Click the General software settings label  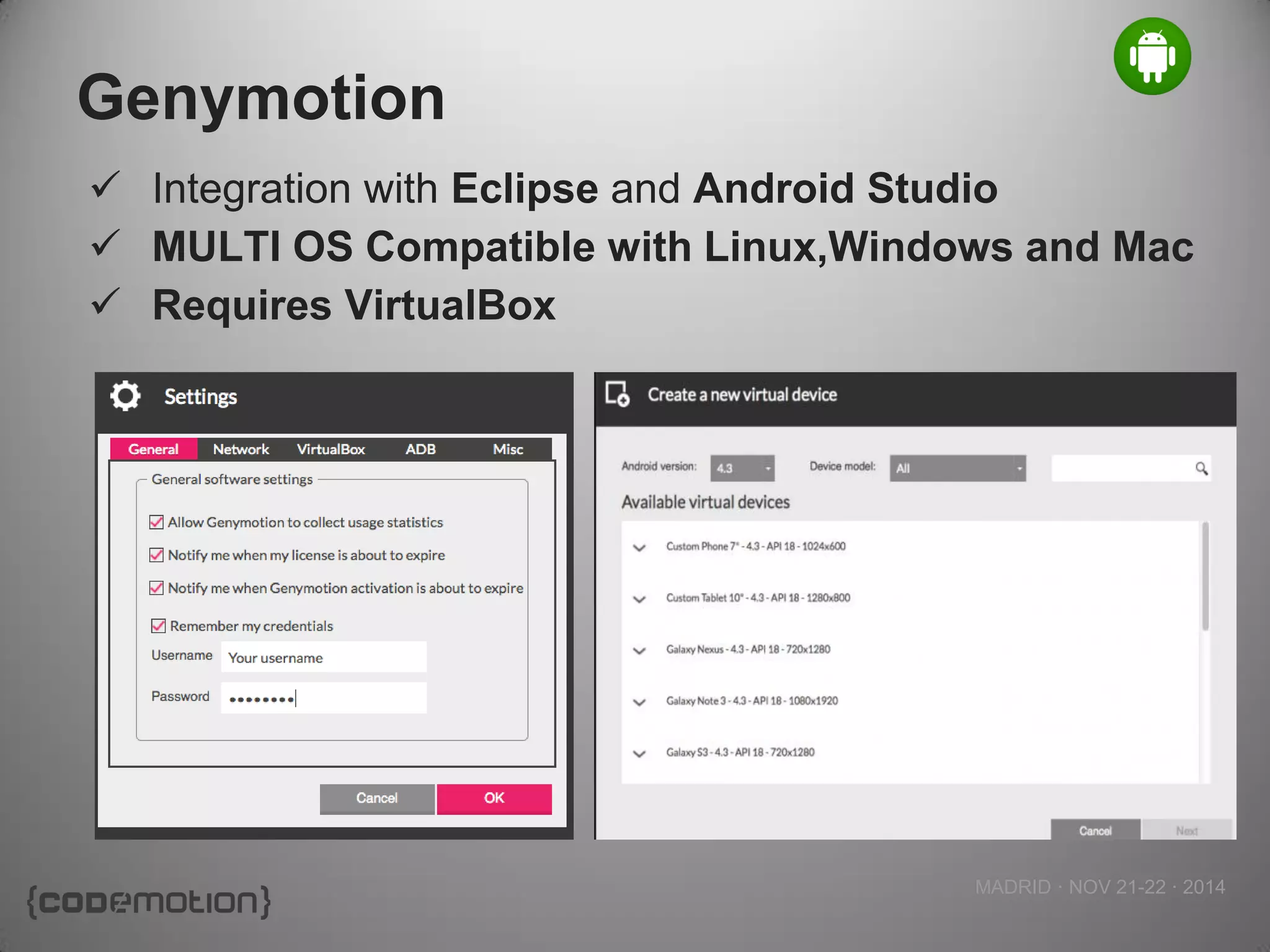232,479
